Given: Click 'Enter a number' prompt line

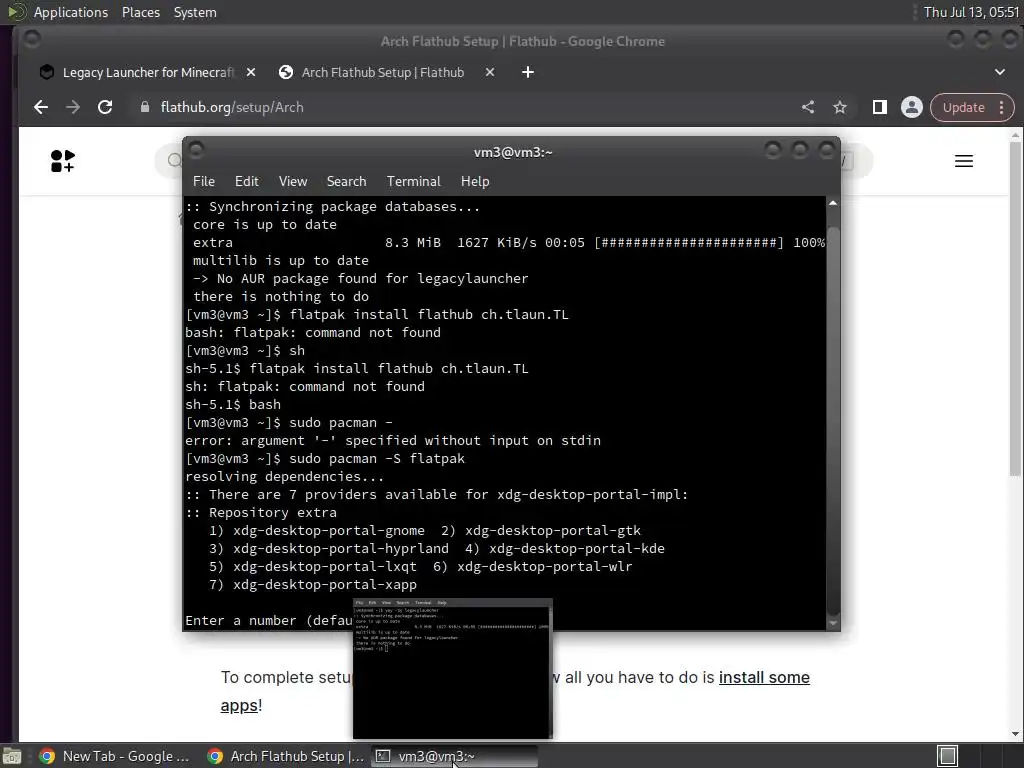Looking at the screenshot, I should (269, 620).
